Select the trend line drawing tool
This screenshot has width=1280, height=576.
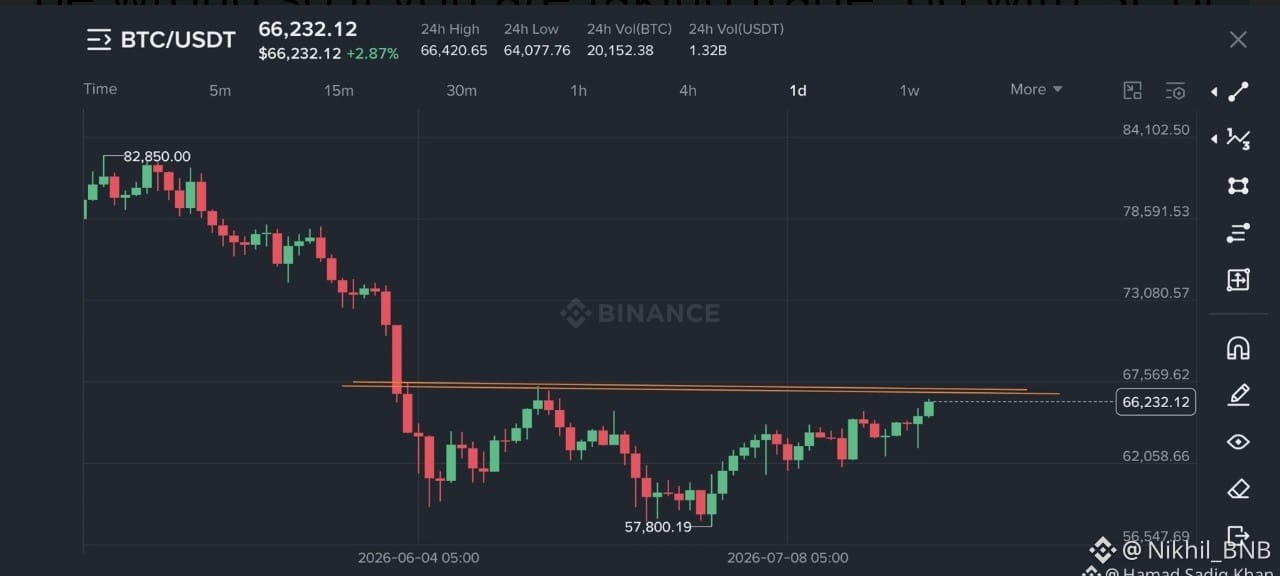(x=1238, y=92)
